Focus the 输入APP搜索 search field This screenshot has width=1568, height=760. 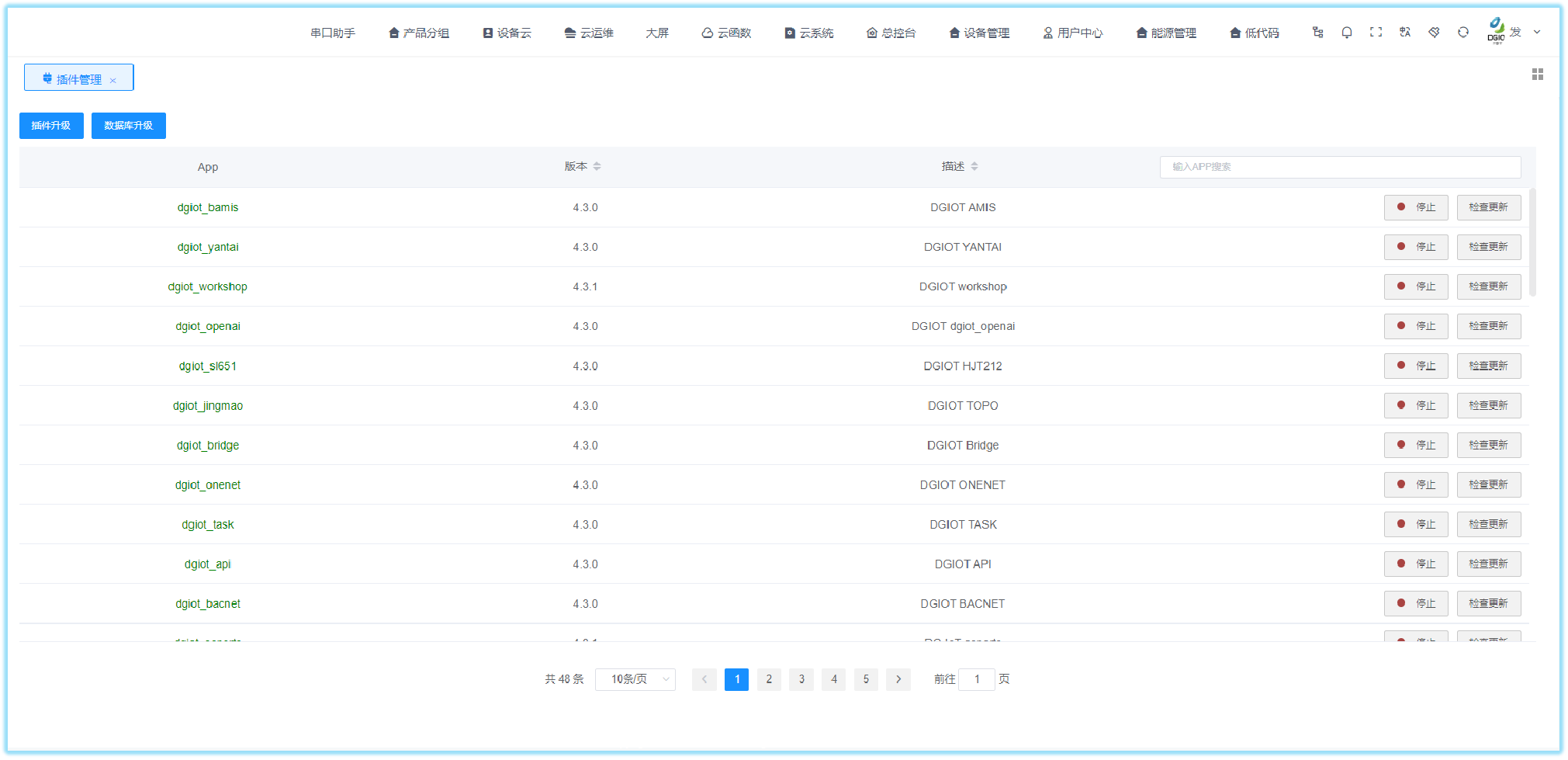point(1340,167)
